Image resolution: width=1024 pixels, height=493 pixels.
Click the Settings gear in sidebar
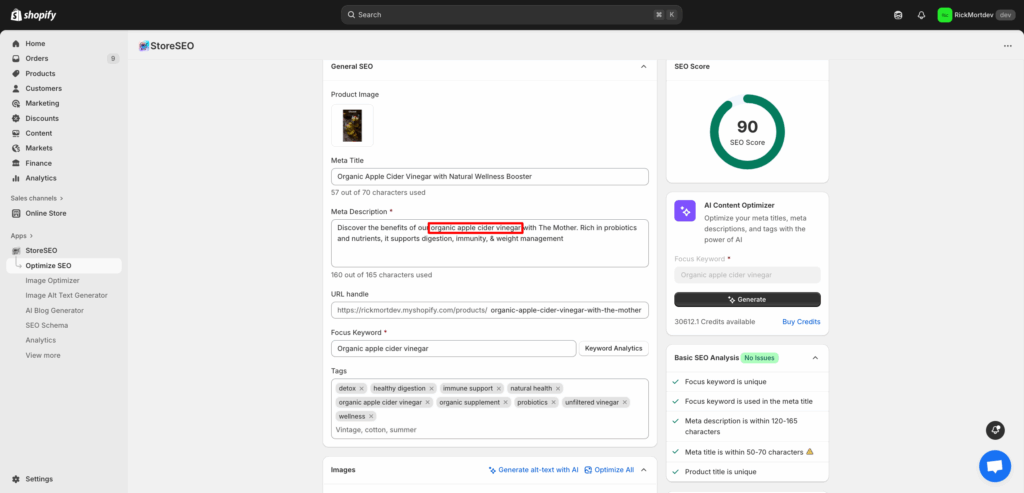pos(17,479)
